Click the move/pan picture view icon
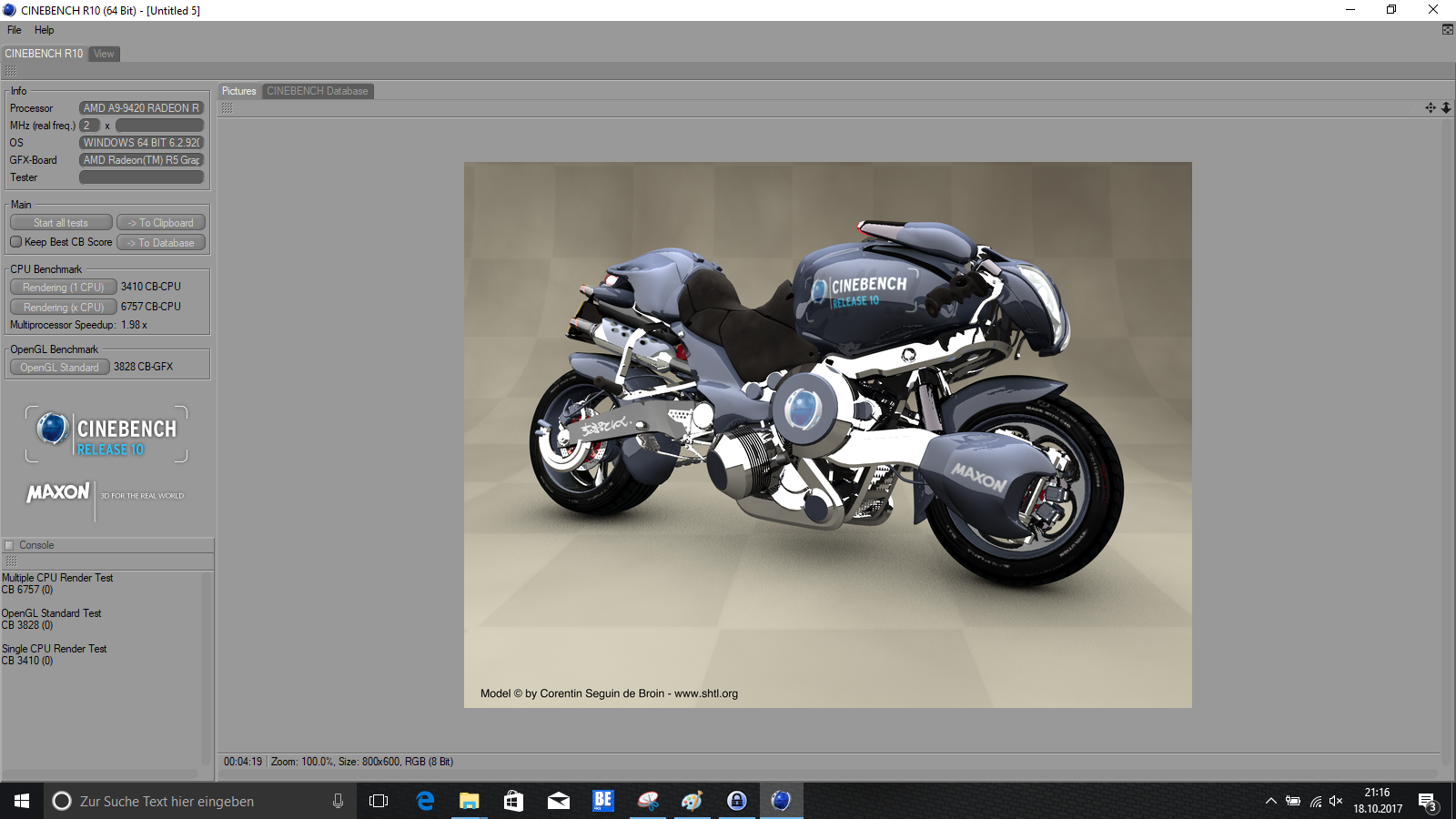The height and width of the screenshot is (819, 1456). point(1430,107)
